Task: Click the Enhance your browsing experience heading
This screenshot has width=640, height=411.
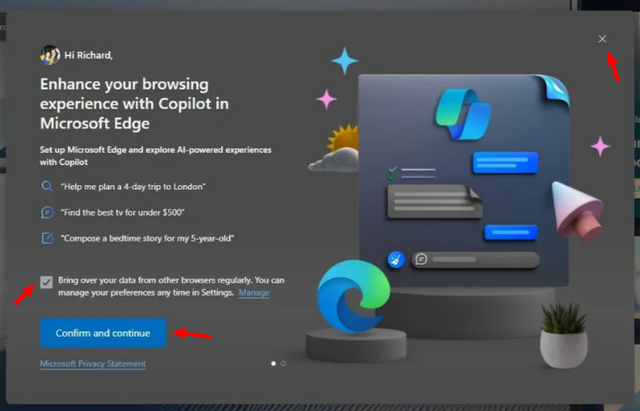Action: pos(134,104)
